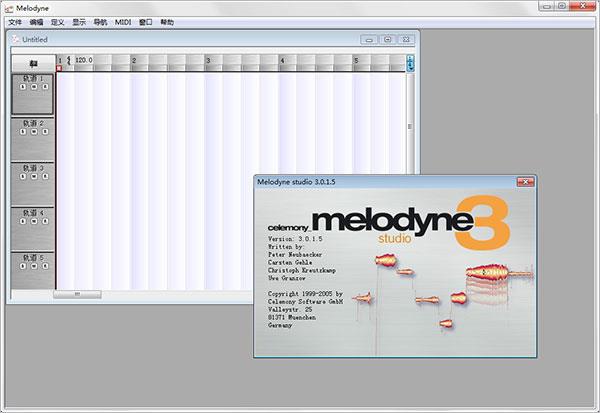Mute 轨道 2 with its M button
Viewport: 600px width, 413px height.
(x=34, y=132)
